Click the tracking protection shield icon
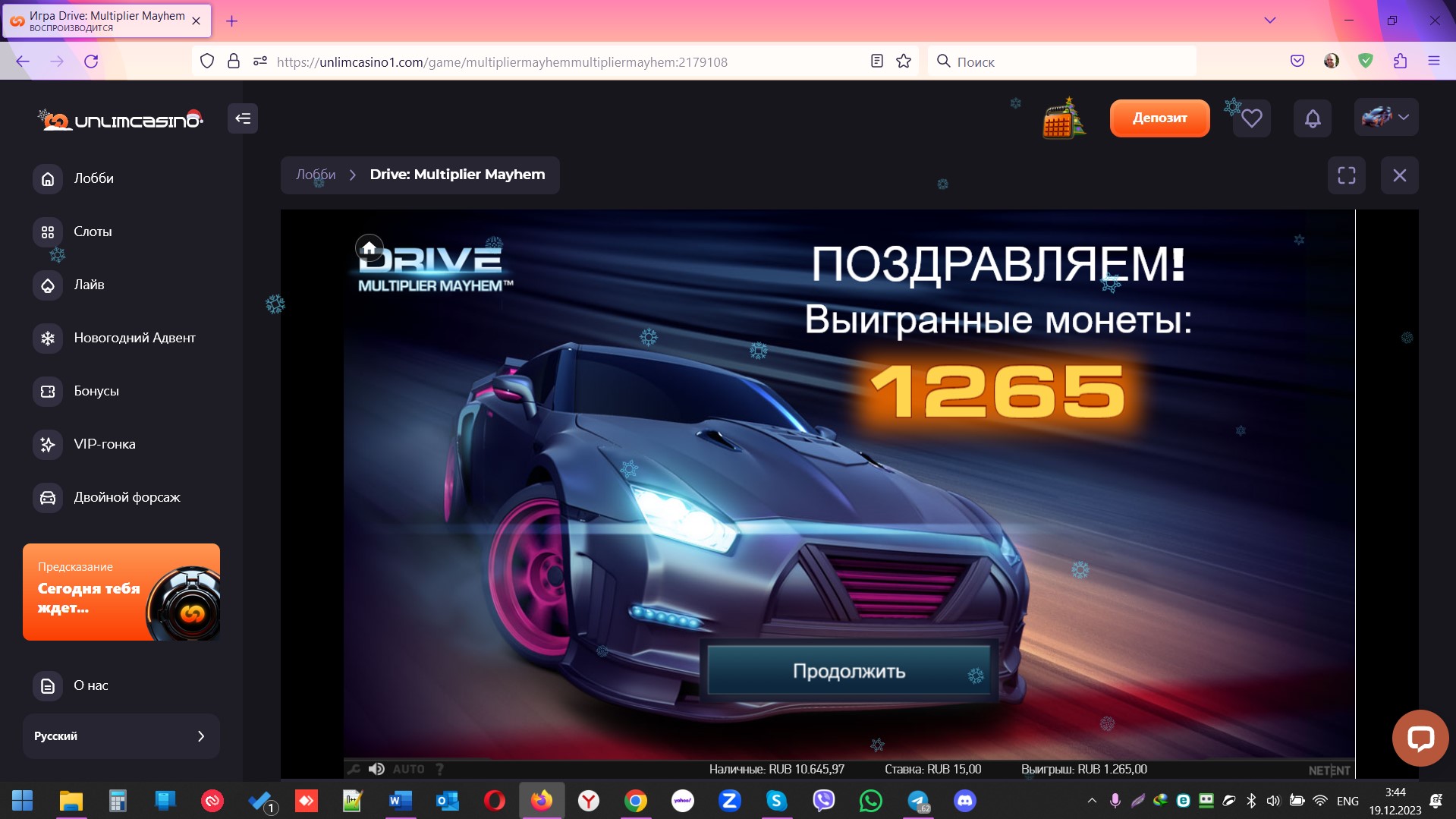 pyautogui.click(x=207, y=61)
